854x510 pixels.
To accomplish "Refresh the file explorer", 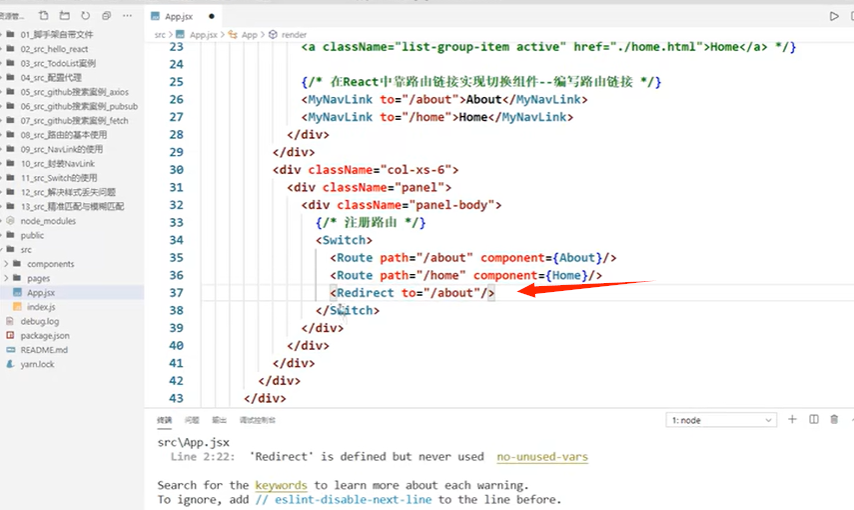I will coord(86,16).
